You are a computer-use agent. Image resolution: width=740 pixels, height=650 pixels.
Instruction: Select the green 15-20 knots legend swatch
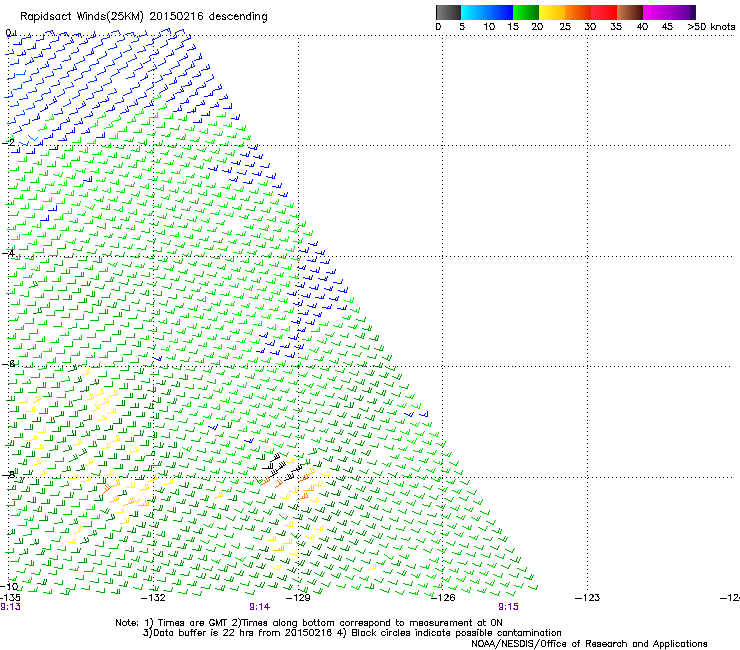pyautogui.click(x=526, y=12)
